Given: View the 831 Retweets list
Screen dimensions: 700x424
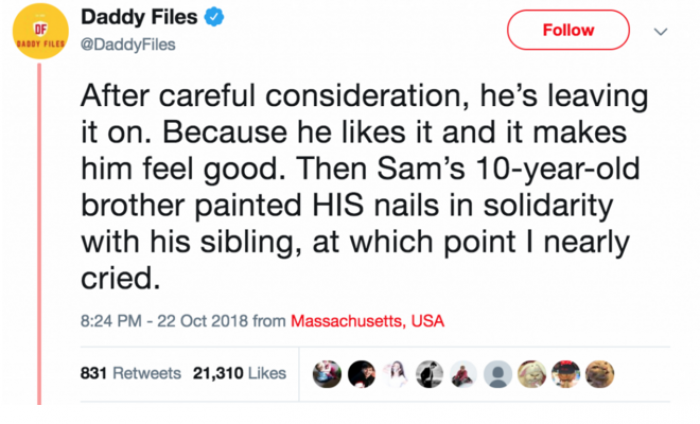Looking at the screenshot, I should tap(130, 374).
